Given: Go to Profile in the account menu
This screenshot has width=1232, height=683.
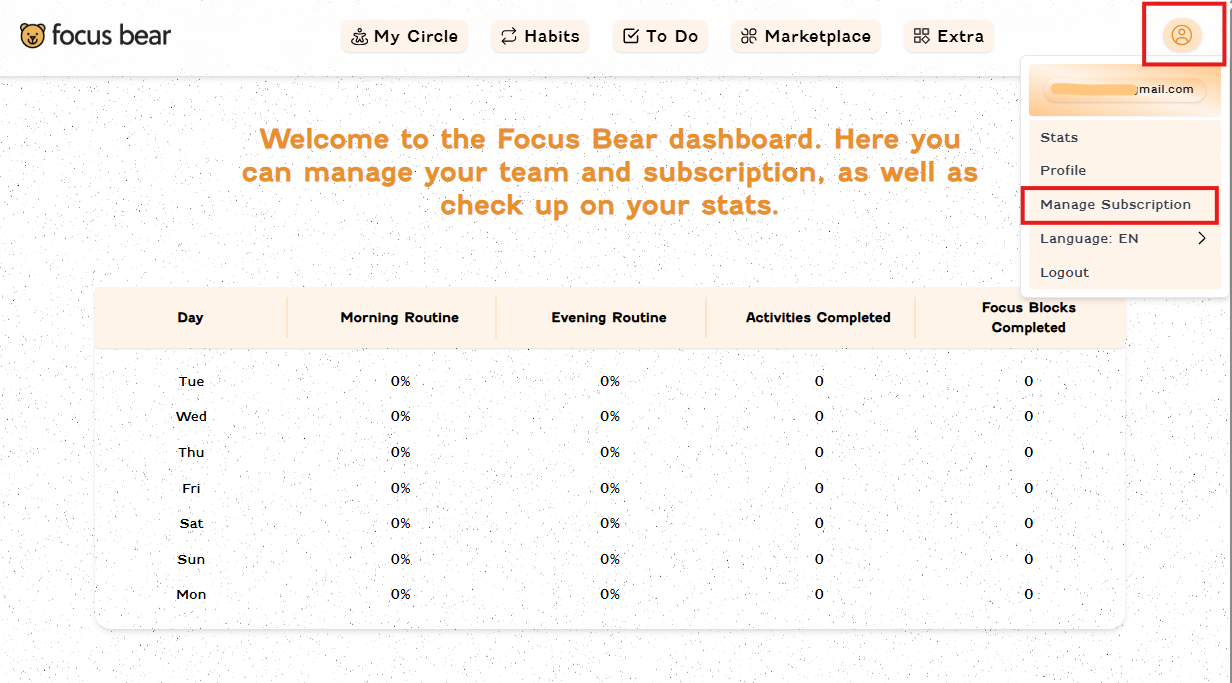Looking at the screenshot, I should coord(1063,171).
